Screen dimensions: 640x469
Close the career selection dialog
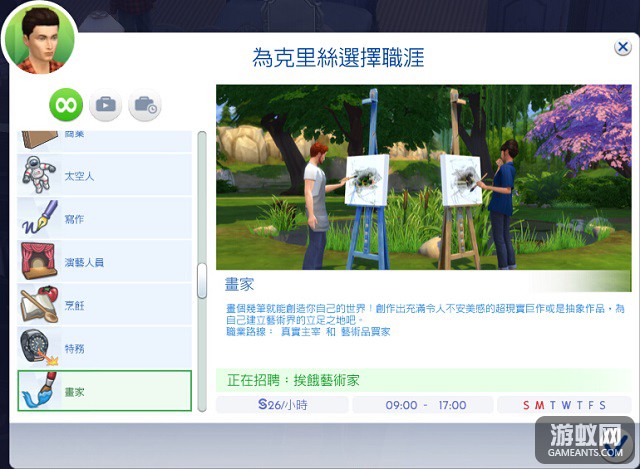coord(622,47)
